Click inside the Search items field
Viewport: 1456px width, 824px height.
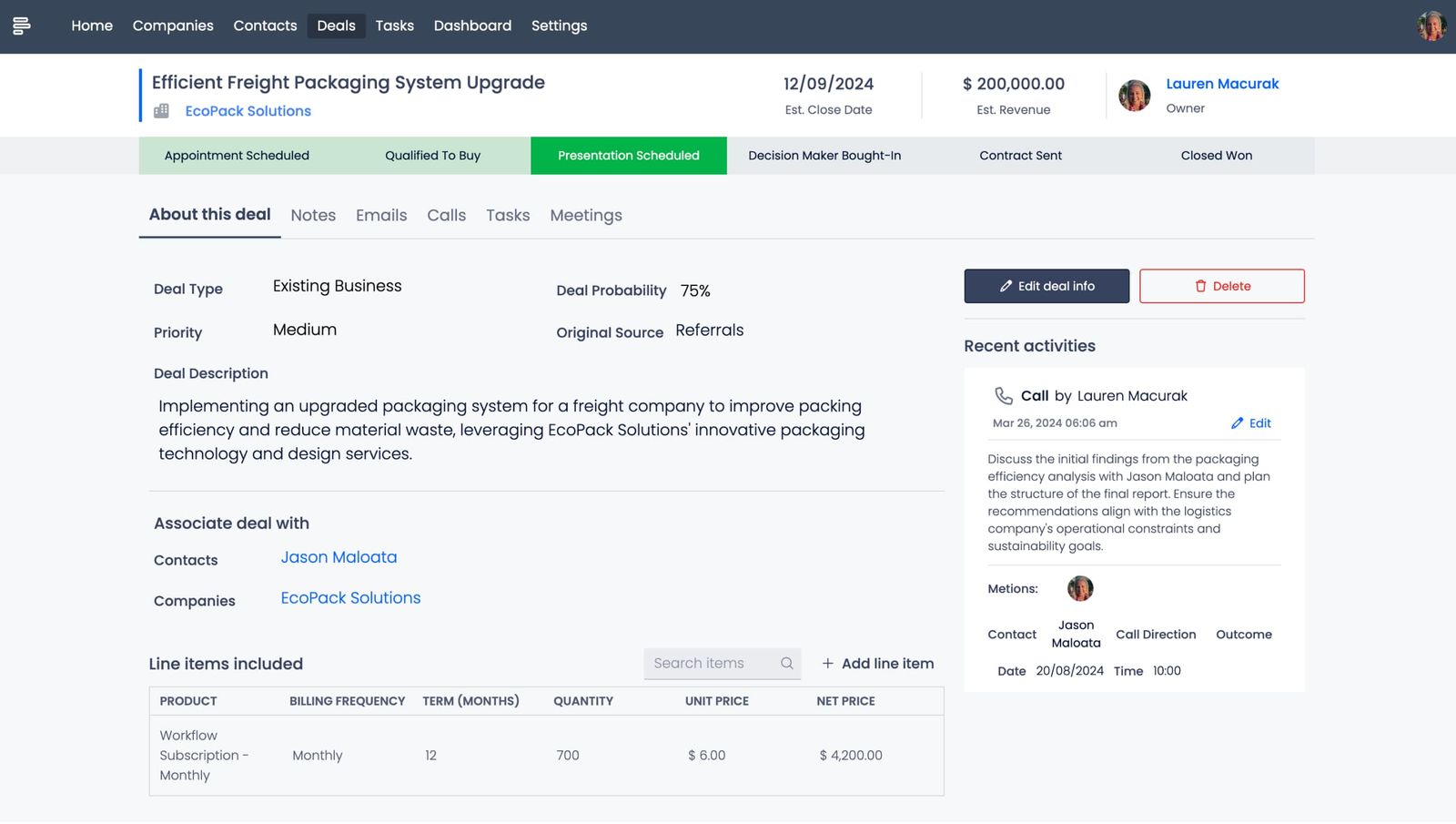pyautogui.click(x=710, y=663)
